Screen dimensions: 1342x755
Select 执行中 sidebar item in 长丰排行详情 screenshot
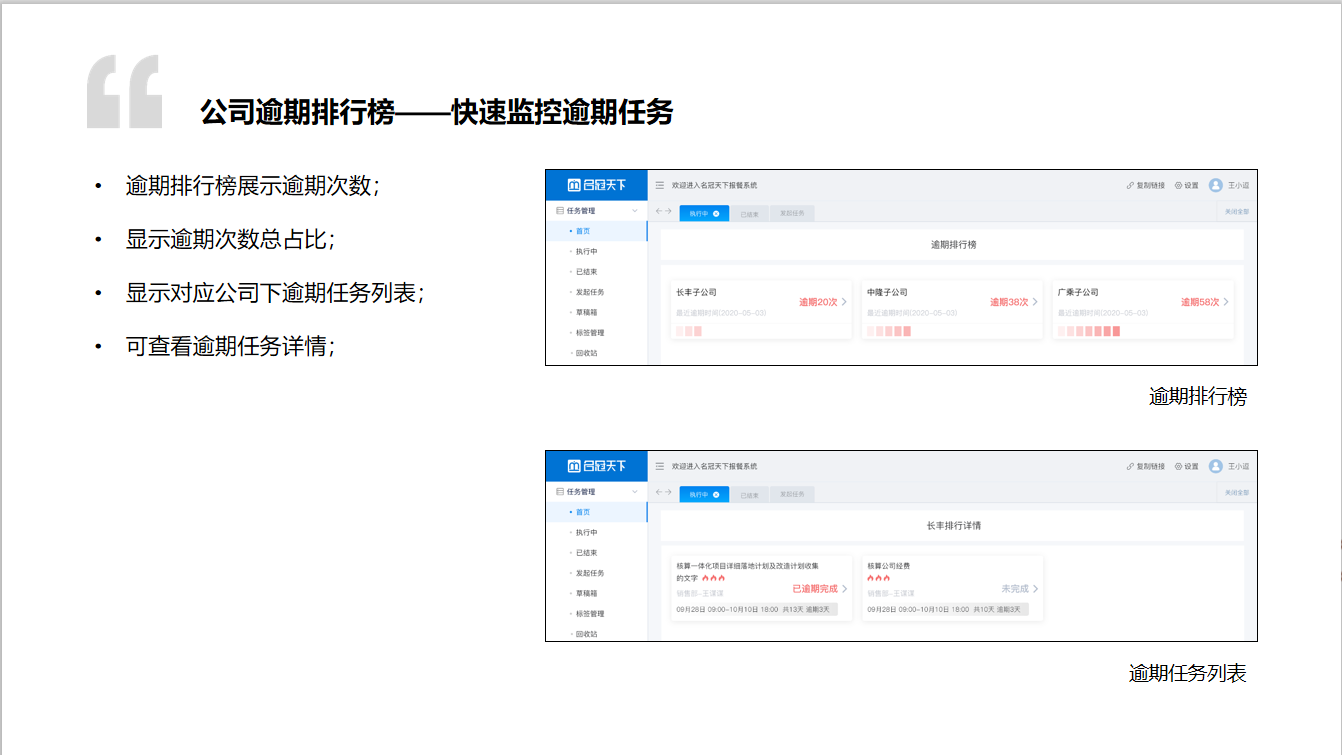(x=597, y=533)
